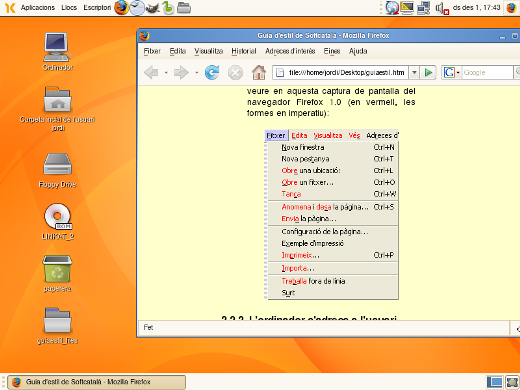This screenshot has width=520, height=390.
Task: Open the Aplicacions panel menu
Action: click(x=38, y=7)
